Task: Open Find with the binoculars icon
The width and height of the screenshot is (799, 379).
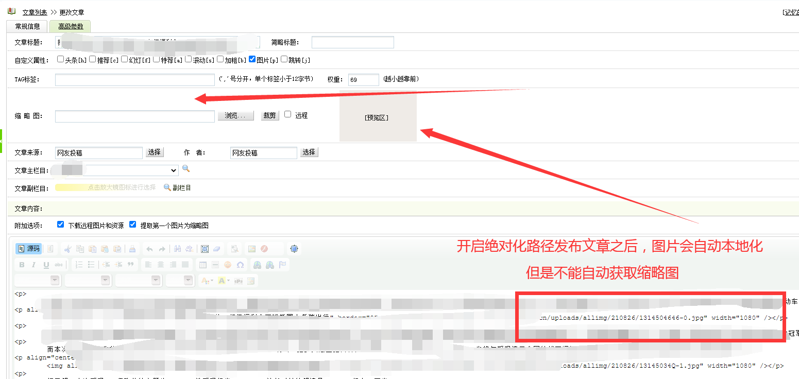Action: pyautogui.click(x=177, y=249)
